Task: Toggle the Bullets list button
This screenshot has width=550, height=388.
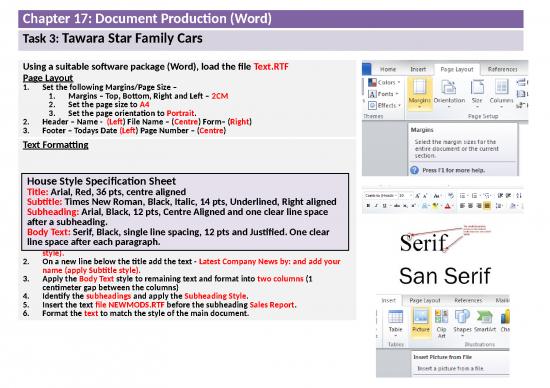Action: click(x=464, y=196)
